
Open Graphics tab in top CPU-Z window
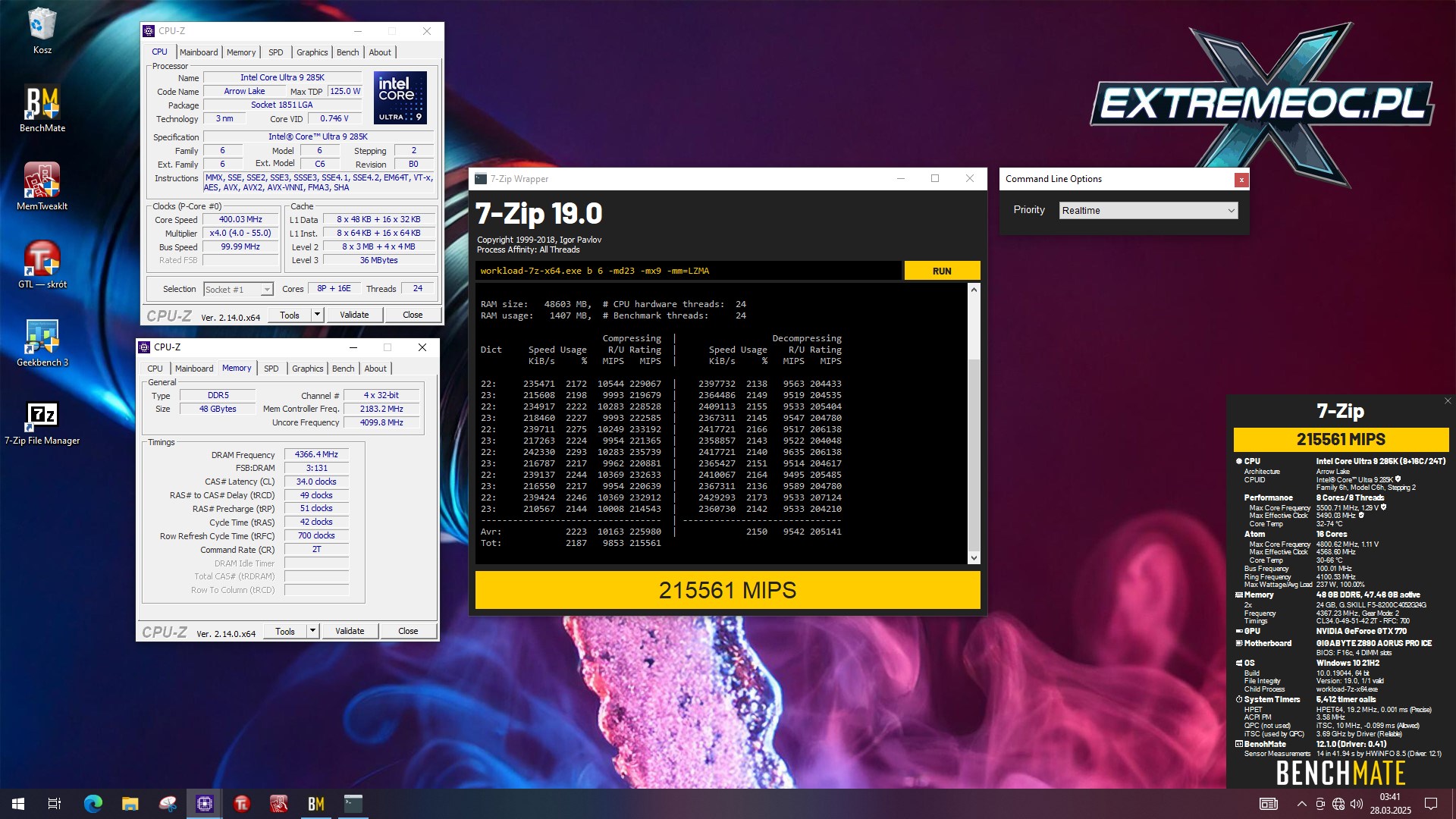(312, 52)
